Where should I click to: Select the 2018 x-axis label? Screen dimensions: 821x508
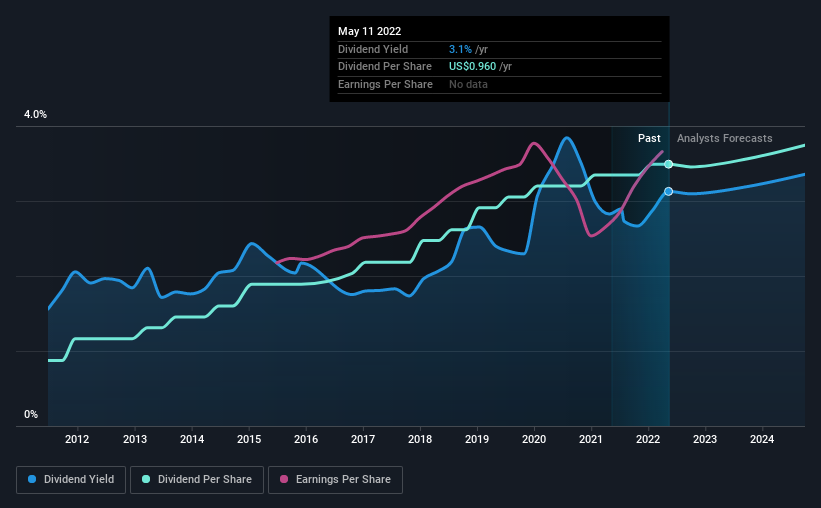[420, 439]
